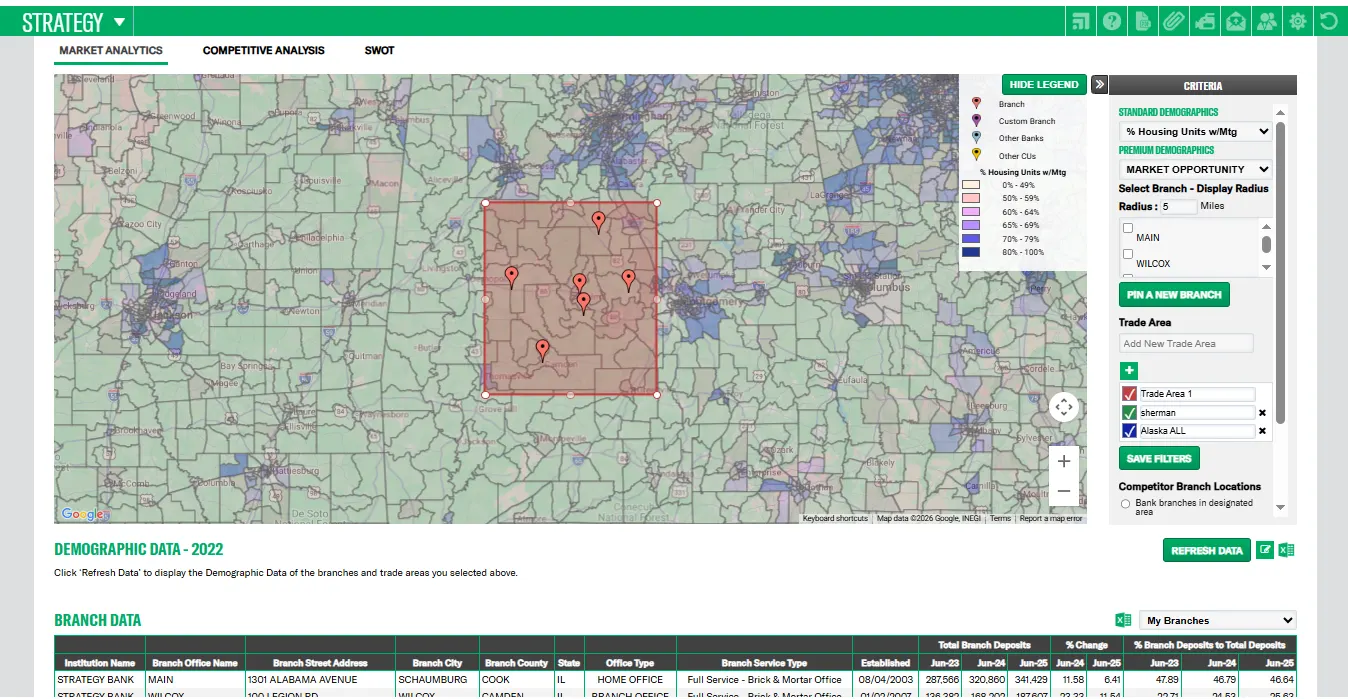Click the Established column header

[885, 662]
